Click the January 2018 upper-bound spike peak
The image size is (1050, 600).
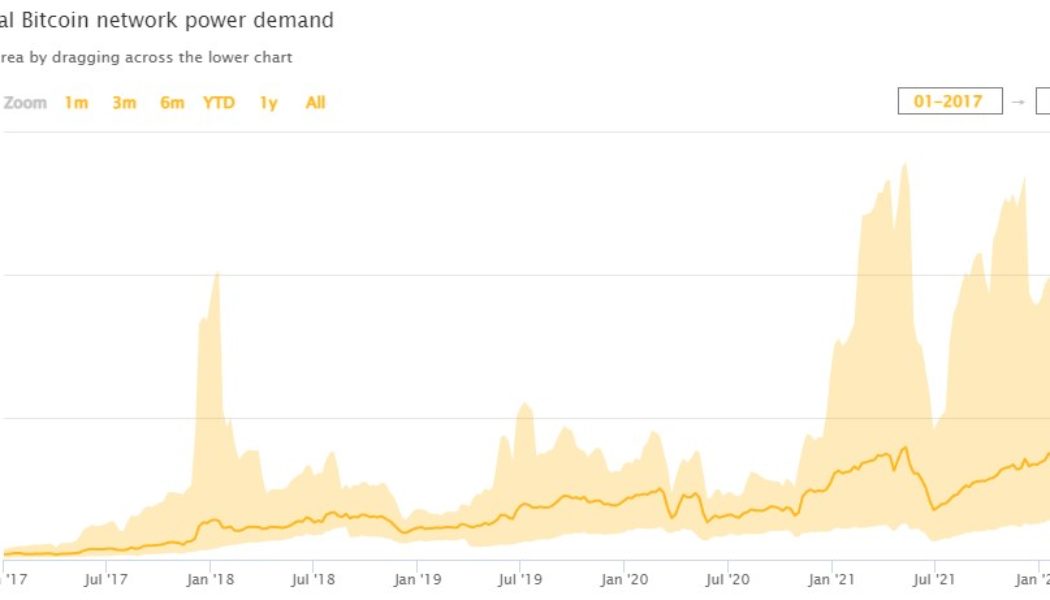click(216, 273)
